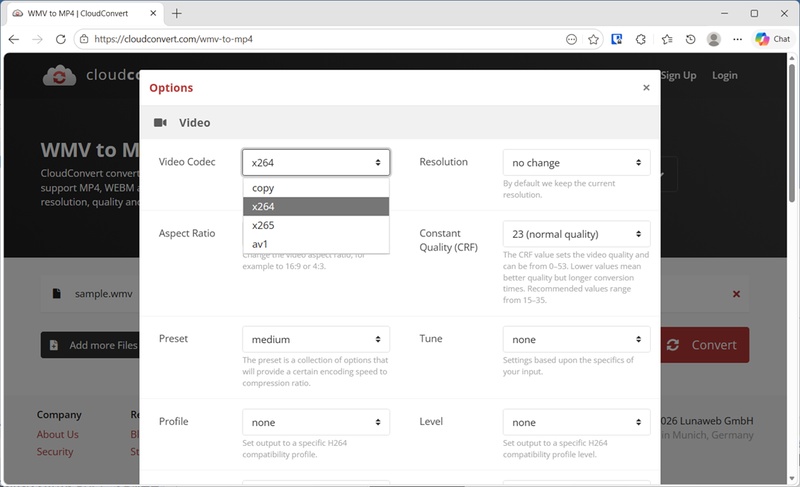
Task: Open the Copilot Chat button
Action: click(x=773, y=39)
